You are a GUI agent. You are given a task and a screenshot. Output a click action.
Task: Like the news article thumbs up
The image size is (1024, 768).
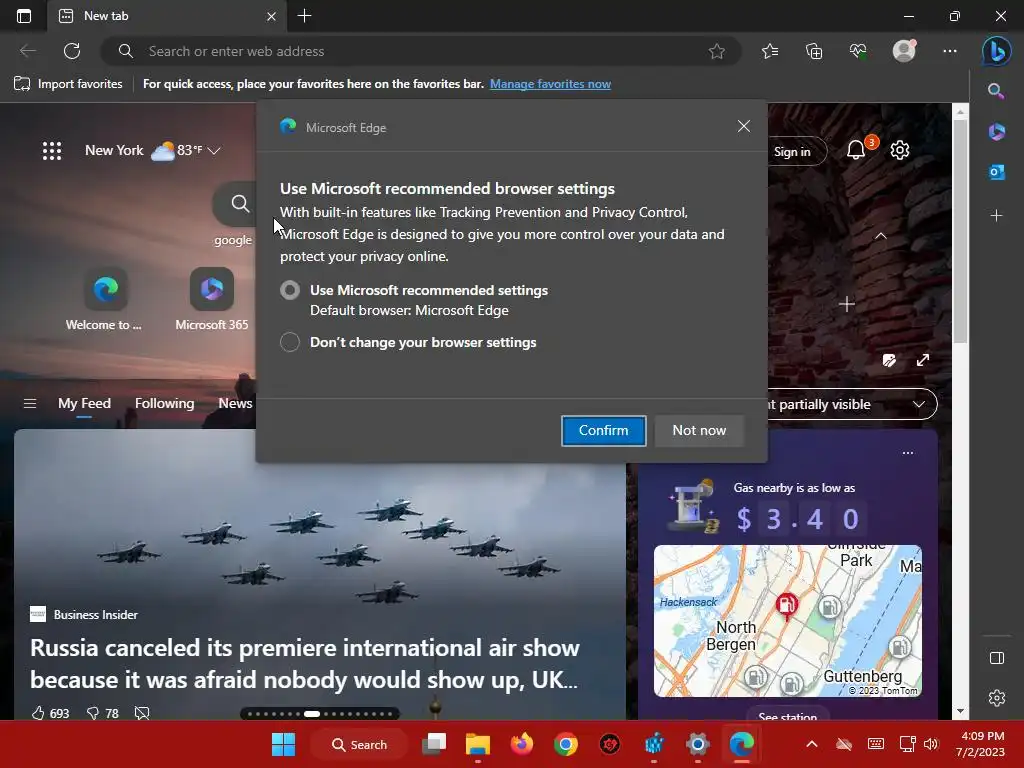[x=39, y=713]
